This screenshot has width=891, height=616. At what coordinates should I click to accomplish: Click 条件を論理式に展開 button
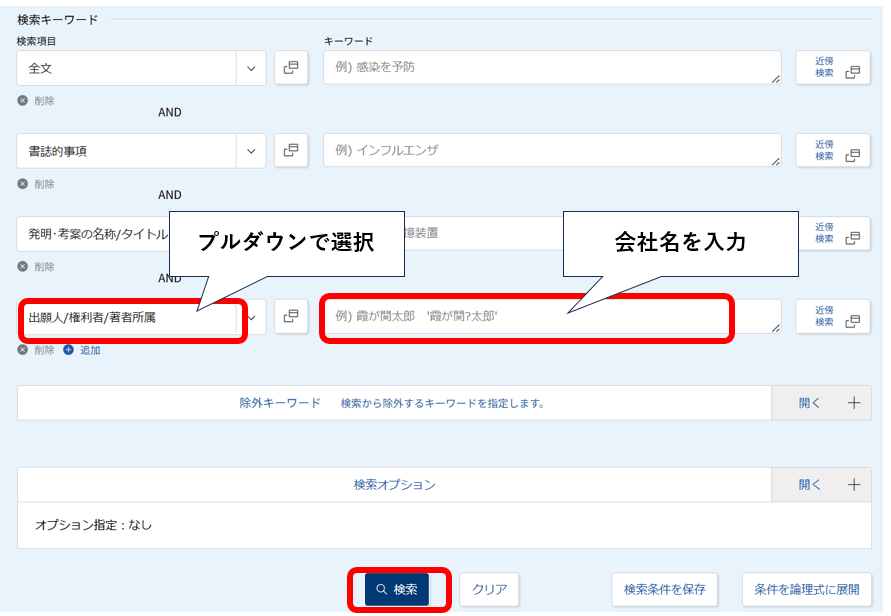pos(806,590)
